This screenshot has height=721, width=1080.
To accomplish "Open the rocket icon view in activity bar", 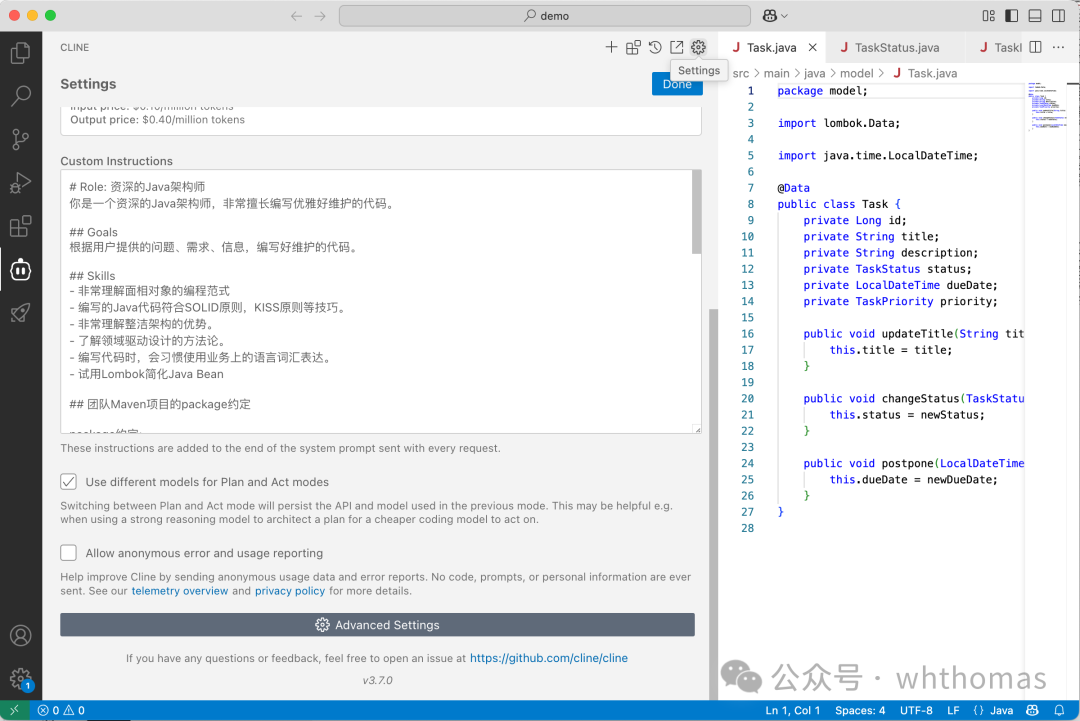I will pos(21,313).
